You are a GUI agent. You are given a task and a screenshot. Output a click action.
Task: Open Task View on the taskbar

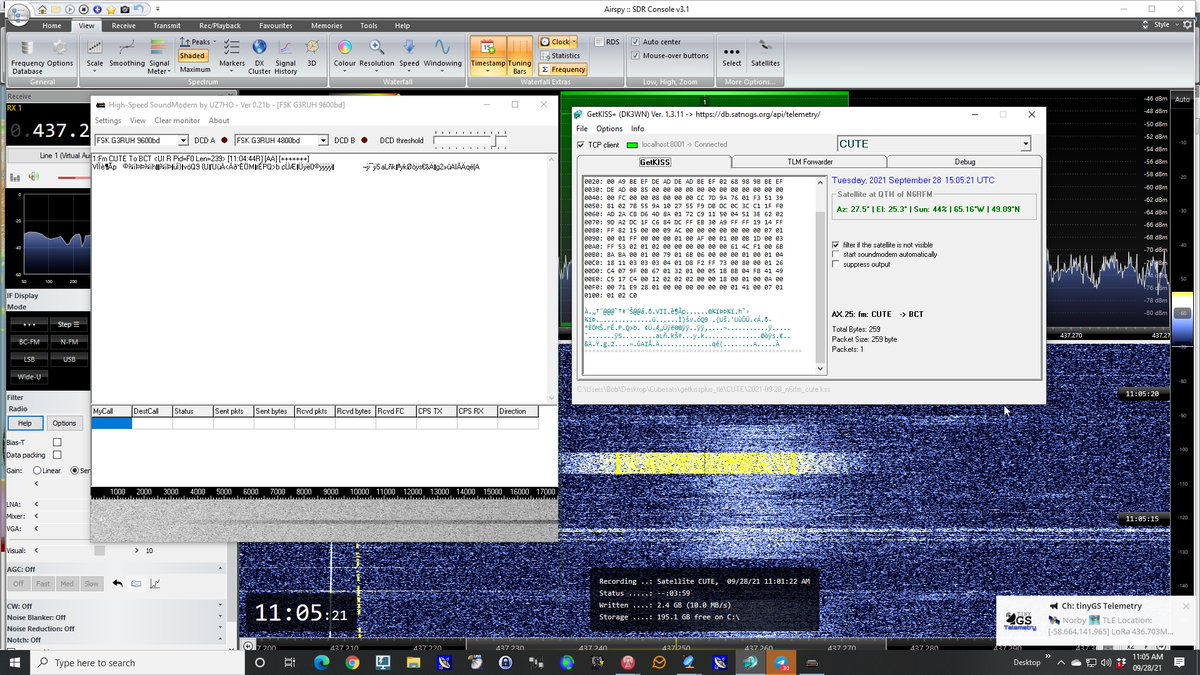point(290,662)
